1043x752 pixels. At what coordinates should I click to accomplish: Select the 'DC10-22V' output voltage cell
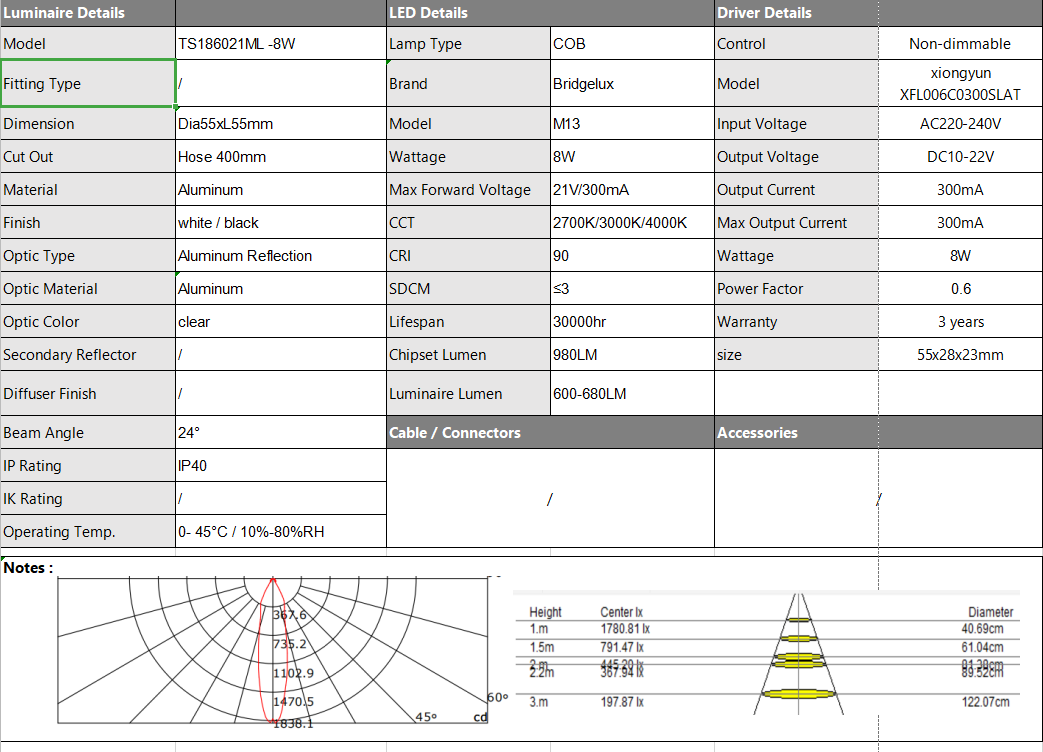coord(960,157)
